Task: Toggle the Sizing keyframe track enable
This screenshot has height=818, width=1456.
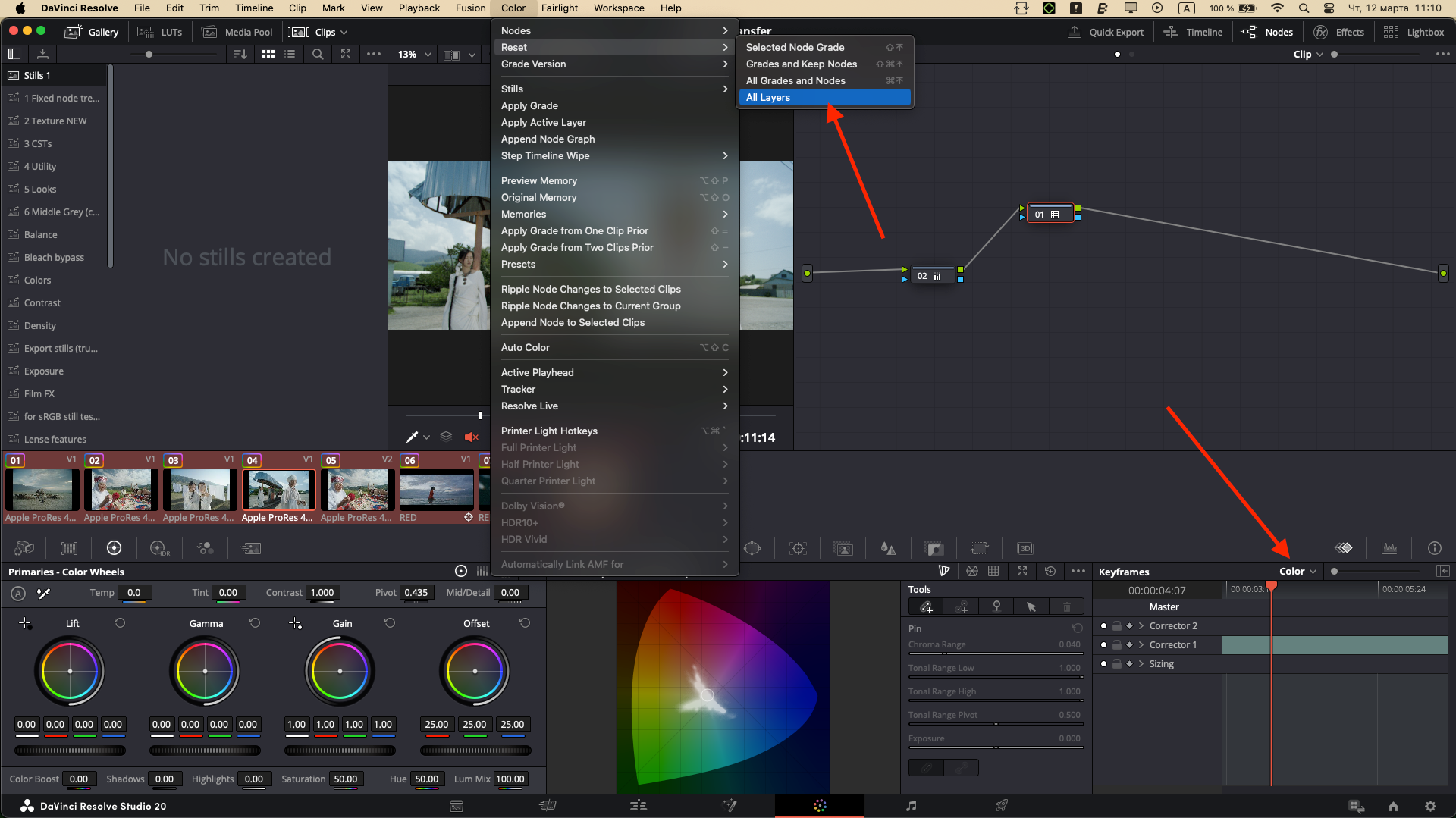Action: (1103, 663)
